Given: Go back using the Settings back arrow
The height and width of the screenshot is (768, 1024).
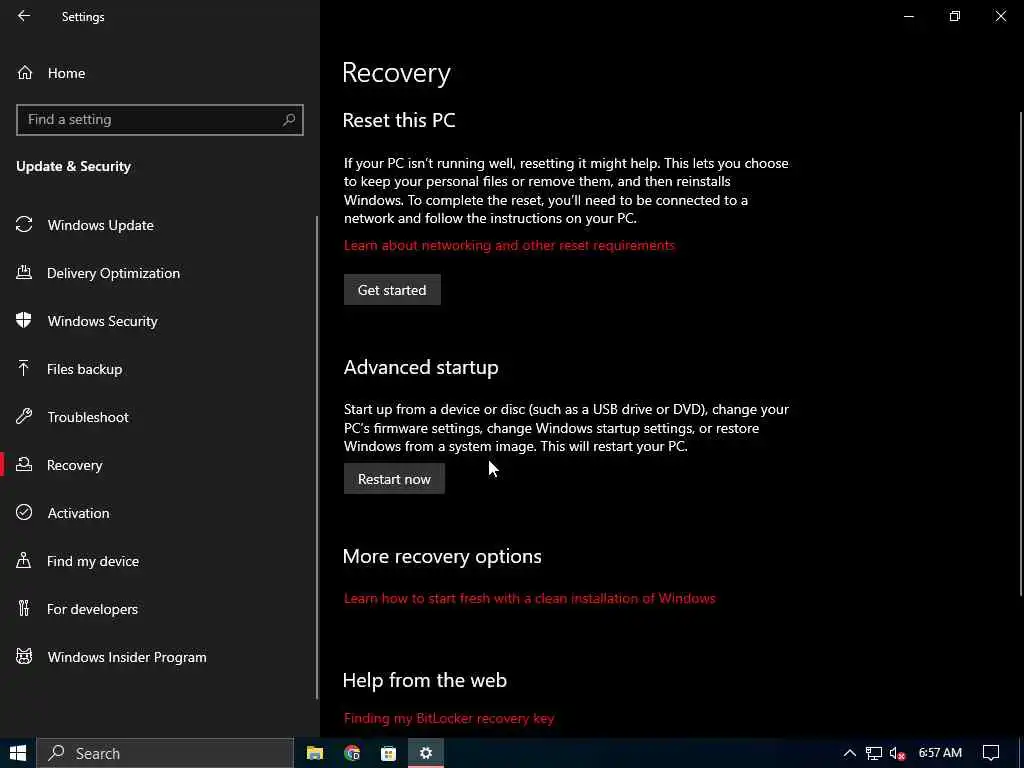Looking at the screenshot, I should [x=24, y=16].
